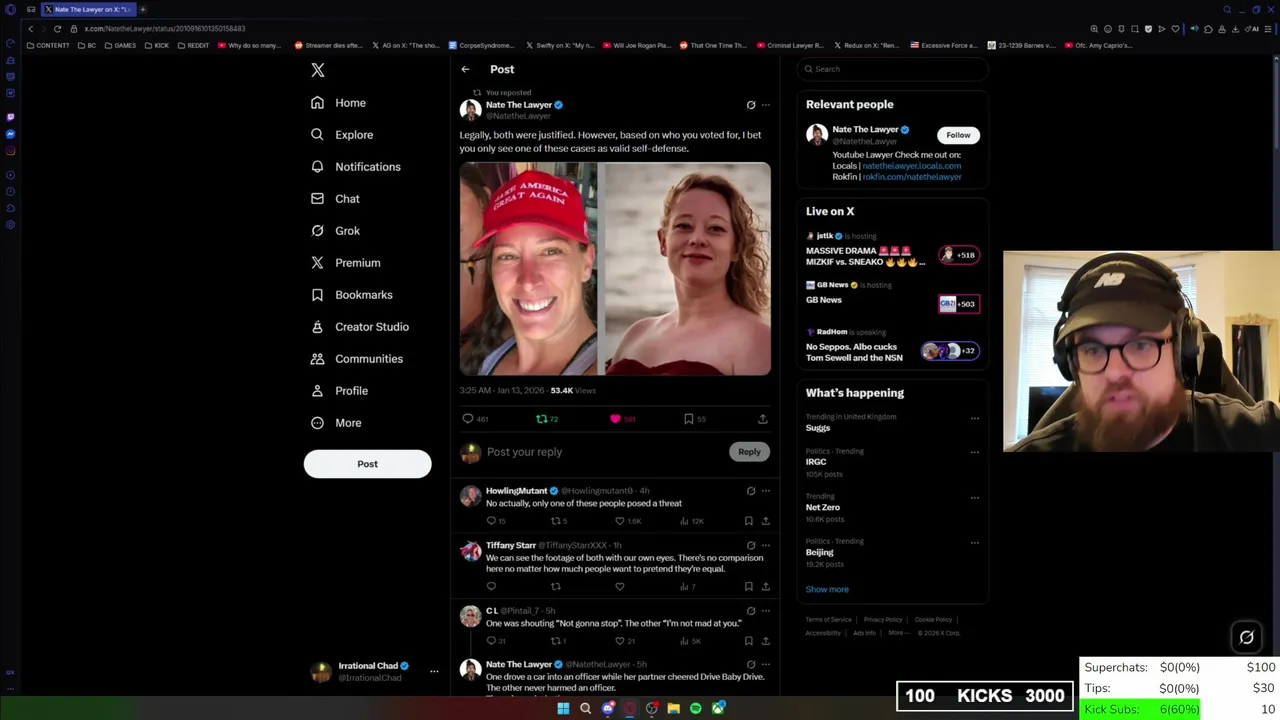Open Grok from the sidebar
Screen dimensions: 1280x720
click(335, 231)
